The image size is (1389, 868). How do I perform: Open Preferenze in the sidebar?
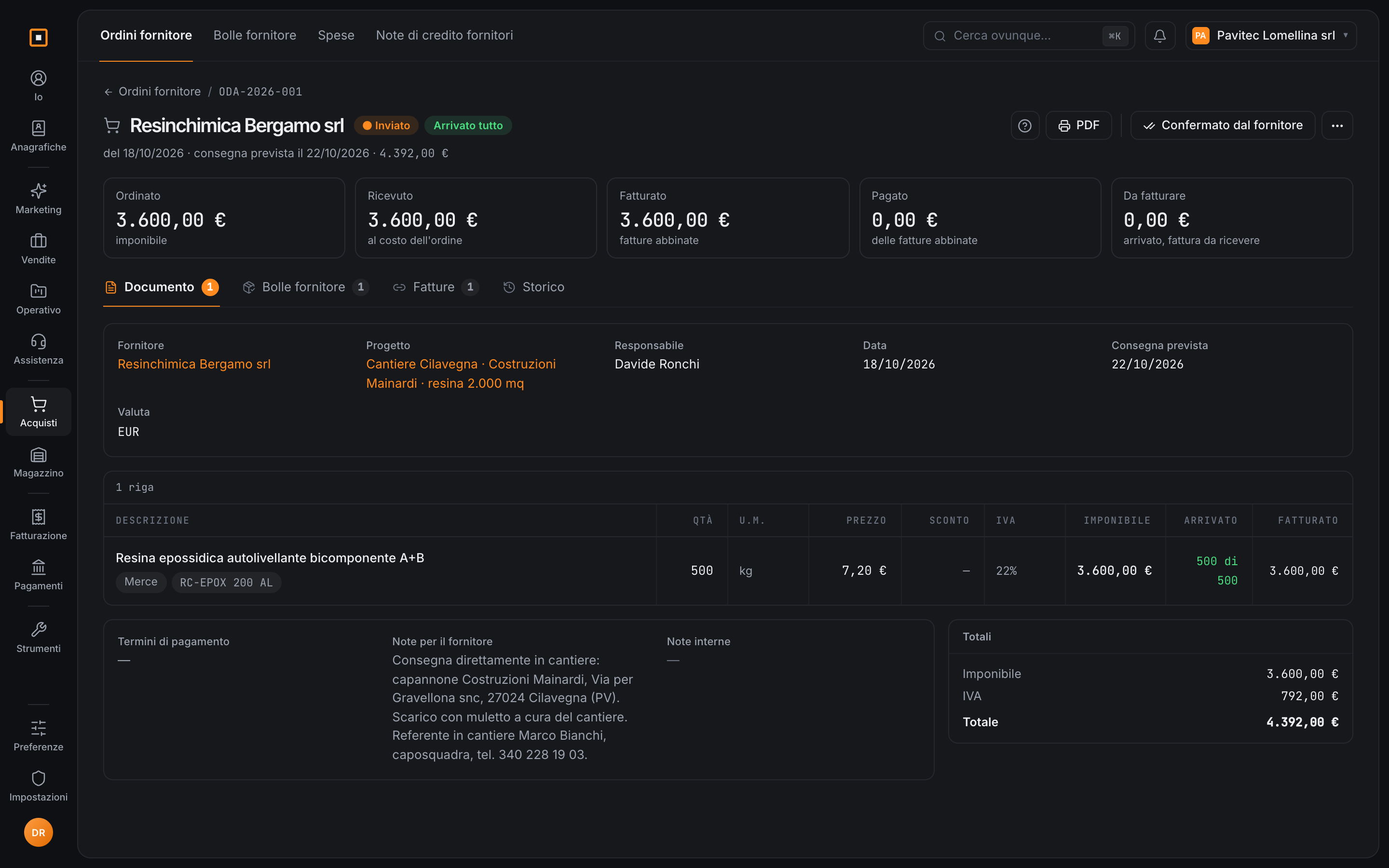(39, 736)
